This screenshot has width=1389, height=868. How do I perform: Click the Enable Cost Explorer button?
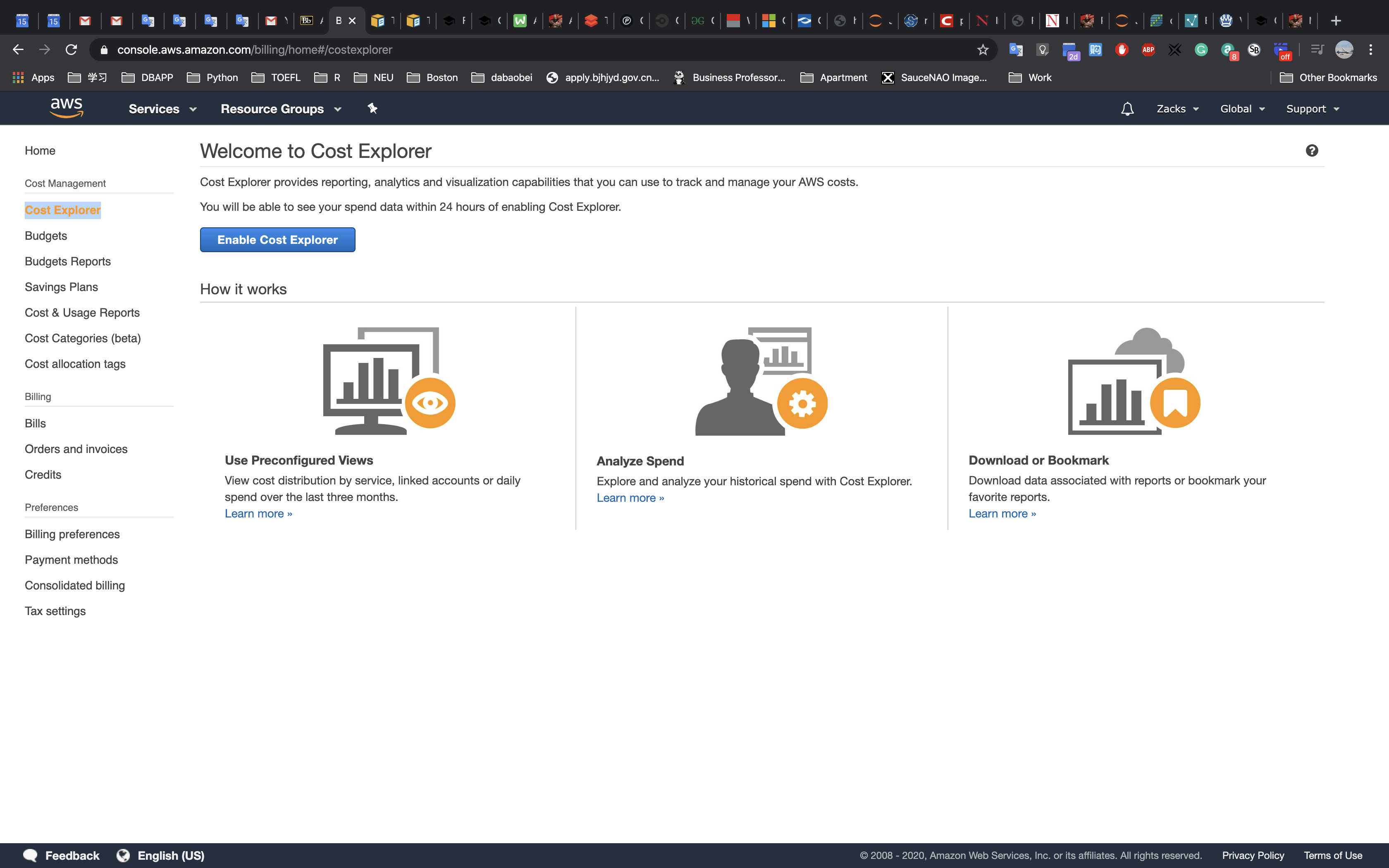click(x=277, y=240)
